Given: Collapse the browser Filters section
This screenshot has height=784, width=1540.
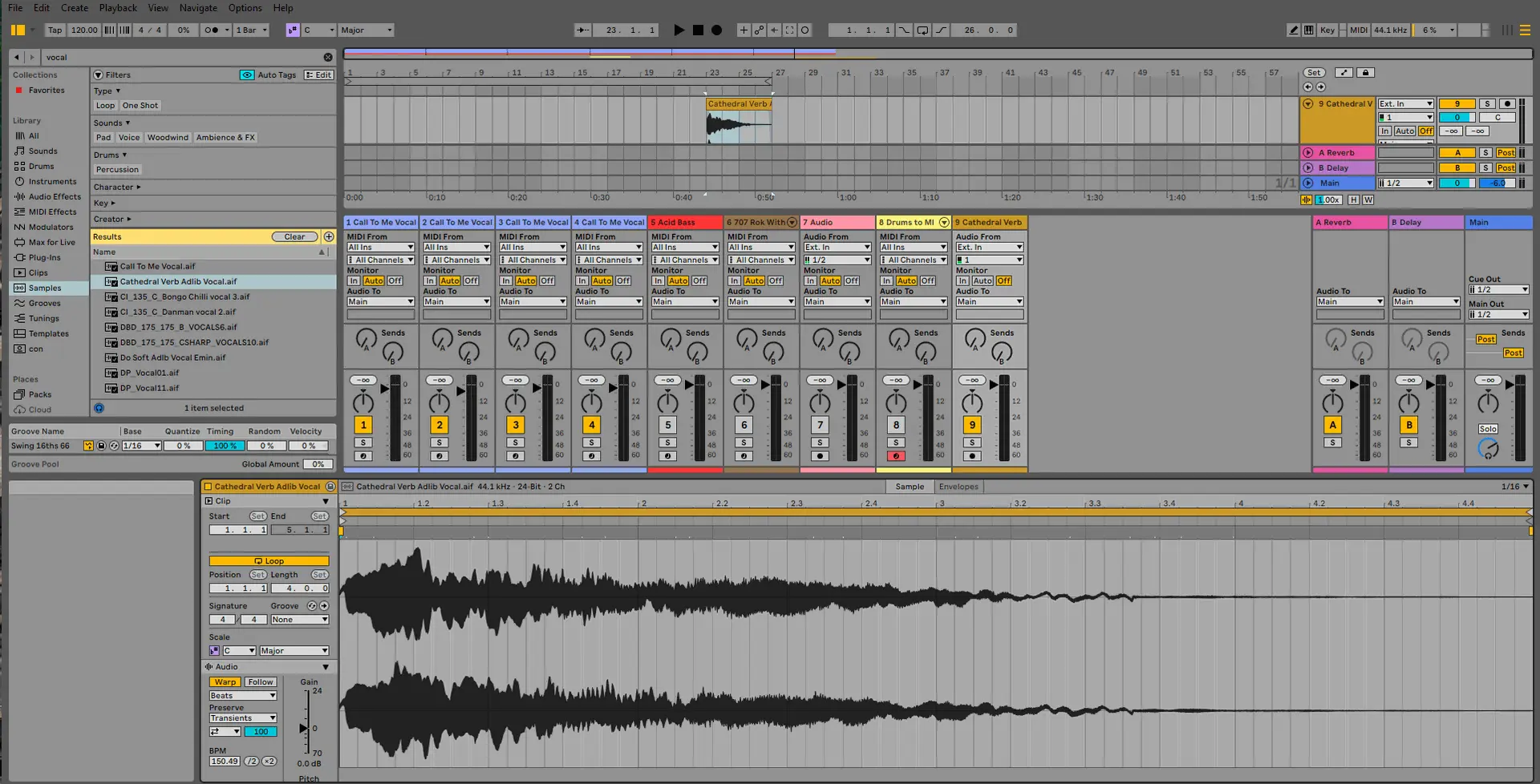Looking at the screenshot, I should [x=99, y=75].
